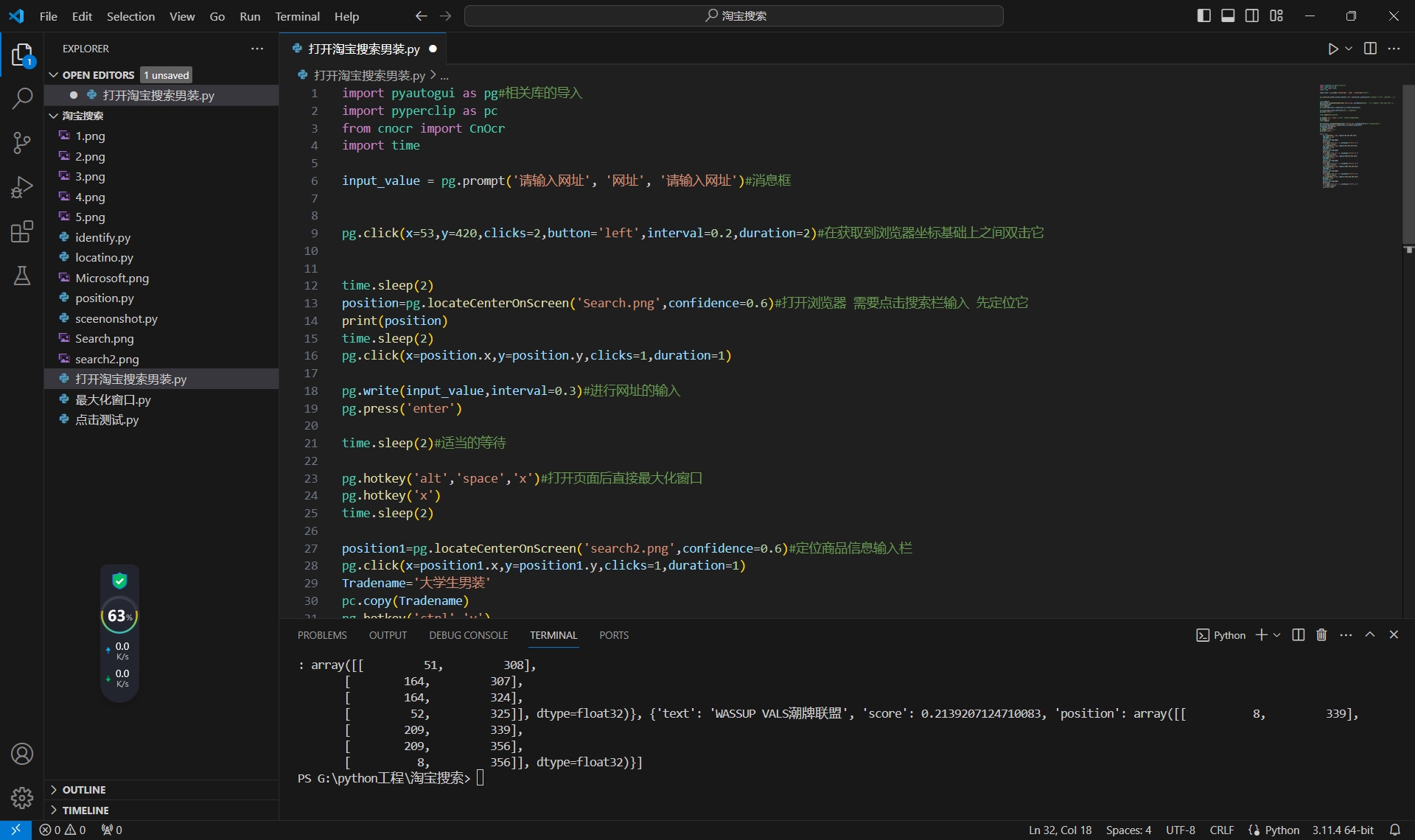This screenshot has height=840, width=1415.
Task: Open Ln 32, Col 18 go-to-line
Action: (x=1060, y=830)
